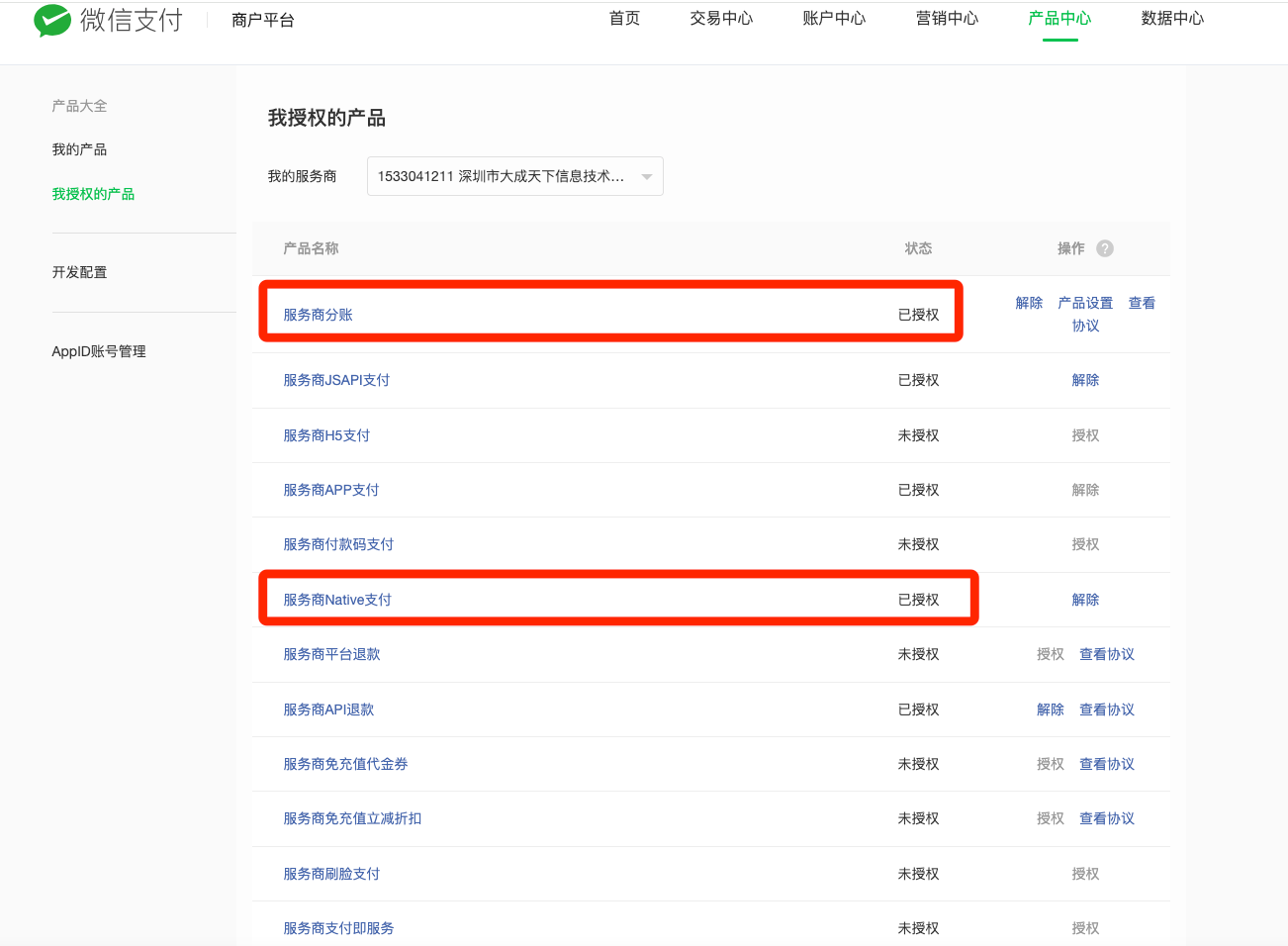1288x946 pixels.
Task: Go to the 首页 tab
Action: 624,19
